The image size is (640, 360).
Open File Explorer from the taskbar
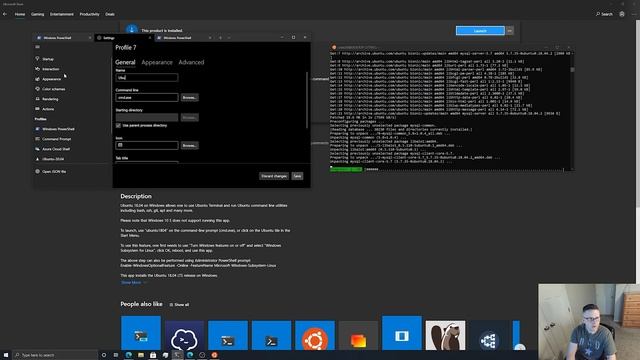[141, 355]
